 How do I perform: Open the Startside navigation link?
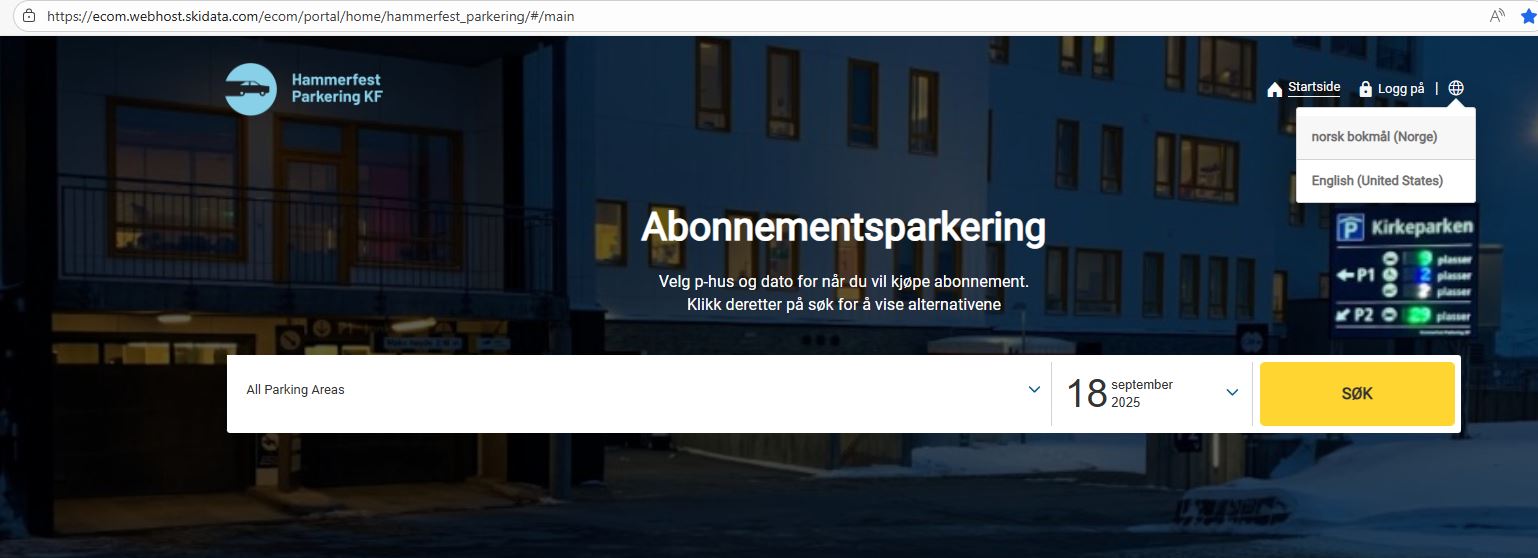[x=1314, y=87]
